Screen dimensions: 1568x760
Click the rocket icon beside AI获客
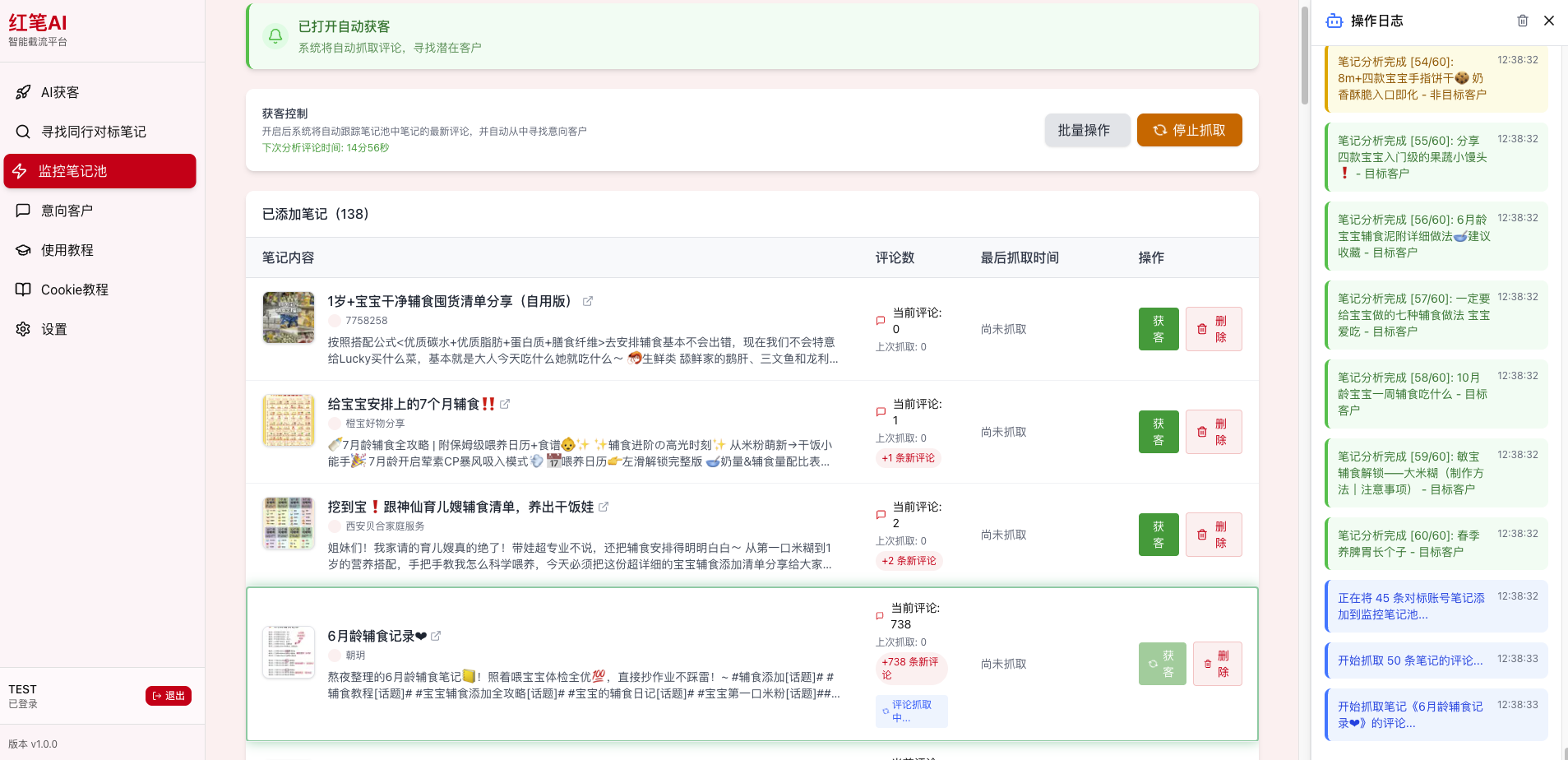(x=23, y=92)
